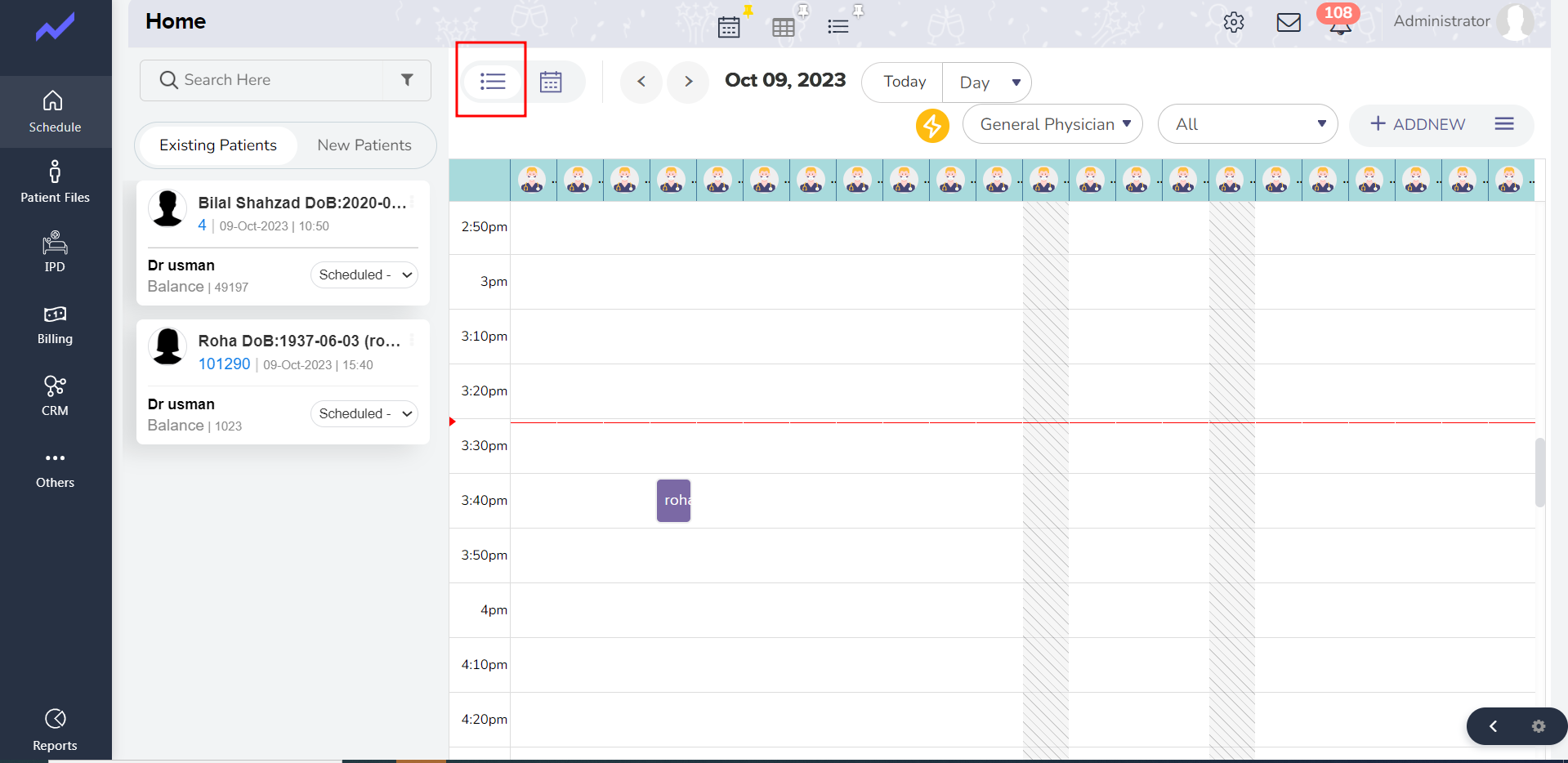
Task: Open the hamburger menu next to ADDNEW
Action: point(1504,124)
